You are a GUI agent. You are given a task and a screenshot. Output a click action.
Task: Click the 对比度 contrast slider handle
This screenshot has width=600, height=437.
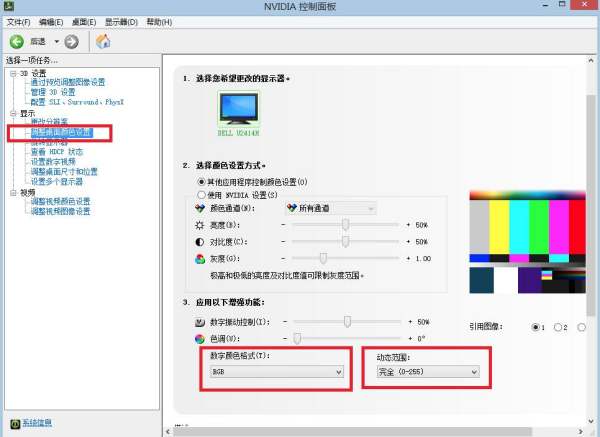[346, 242]
